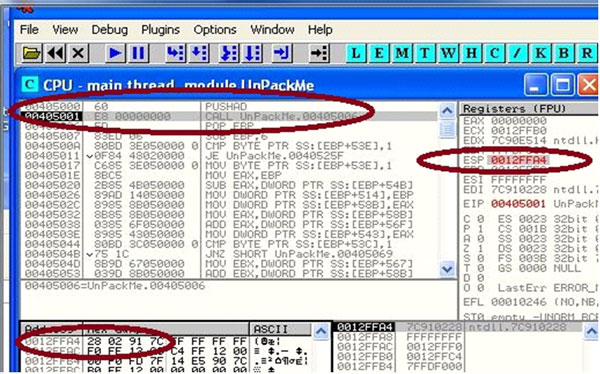The height and width of the screenshot is (374, 600).
Task: Click stack pane scrollbar up arrow
Action: 591,332
